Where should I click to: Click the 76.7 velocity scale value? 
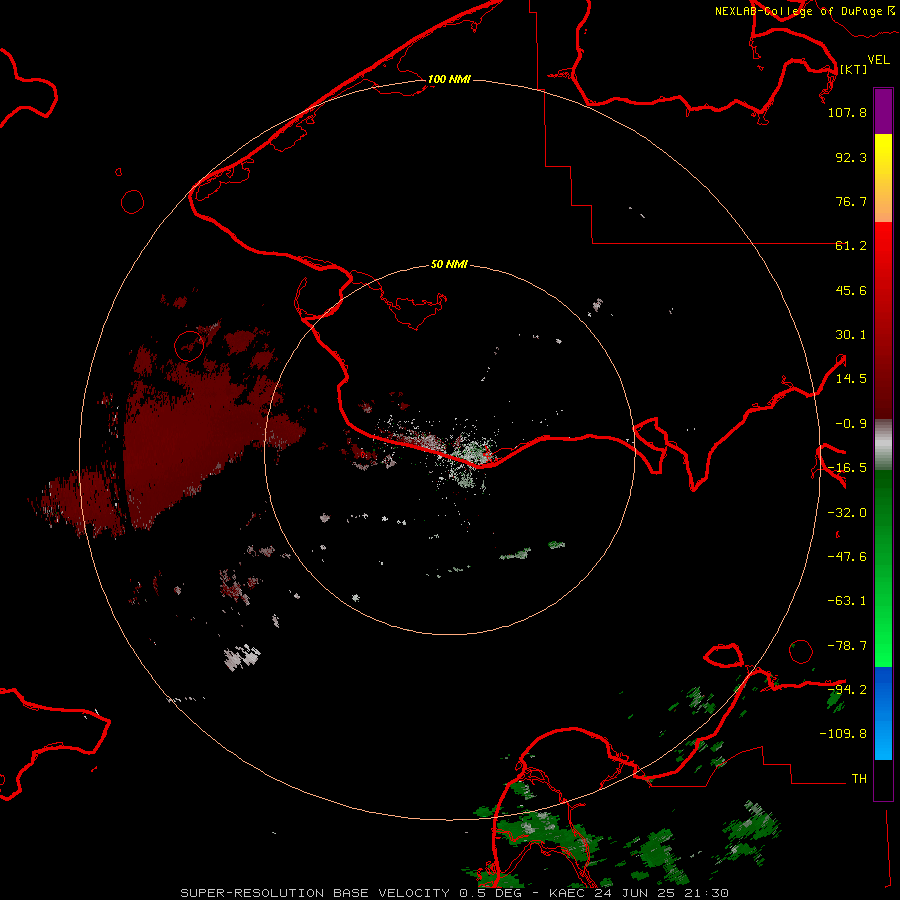851,201
